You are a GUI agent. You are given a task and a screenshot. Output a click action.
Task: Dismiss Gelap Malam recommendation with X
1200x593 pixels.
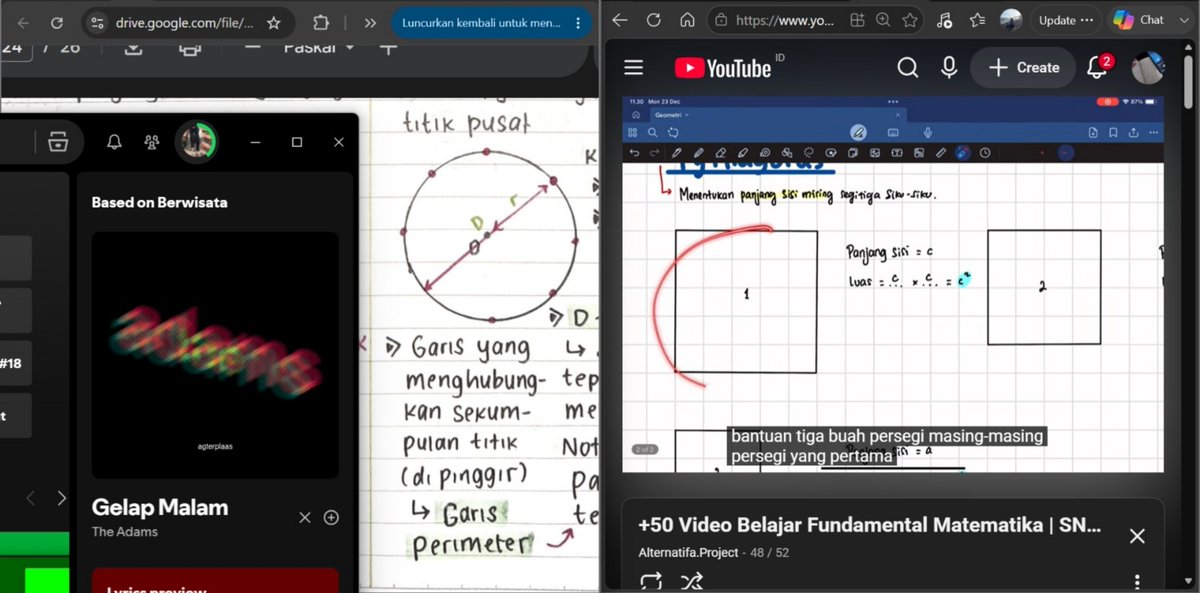pyautogui.click(x=305, y=517)
